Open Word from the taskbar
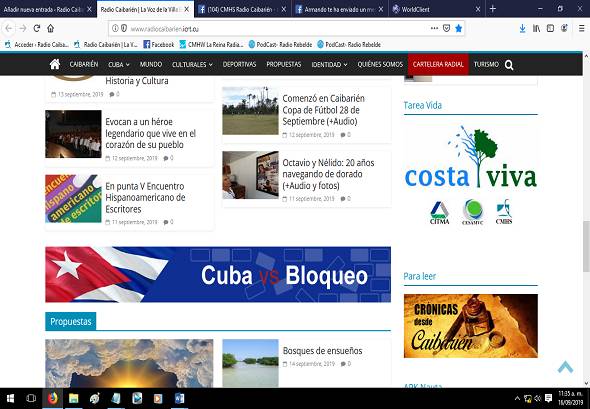590x409 pixels. (x=179, y=398)
